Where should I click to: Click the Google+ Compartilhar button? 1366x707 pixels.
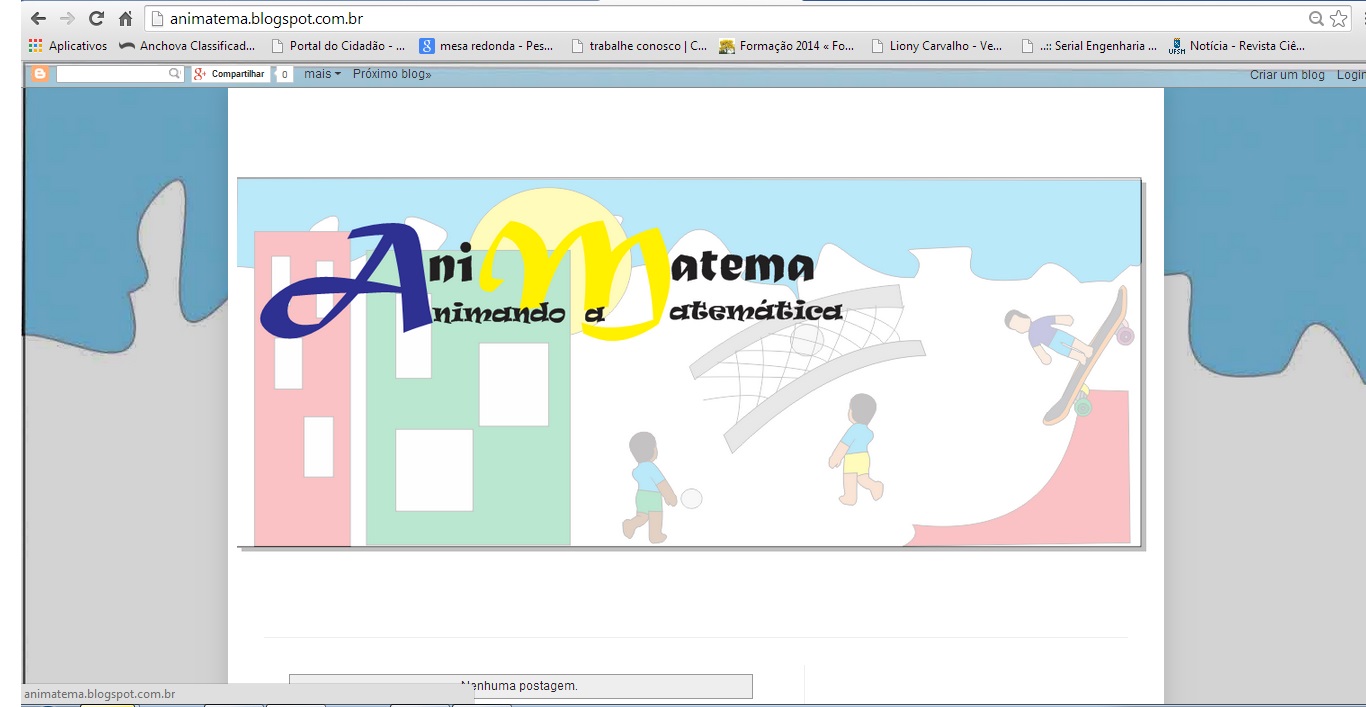tap(230, 74)
